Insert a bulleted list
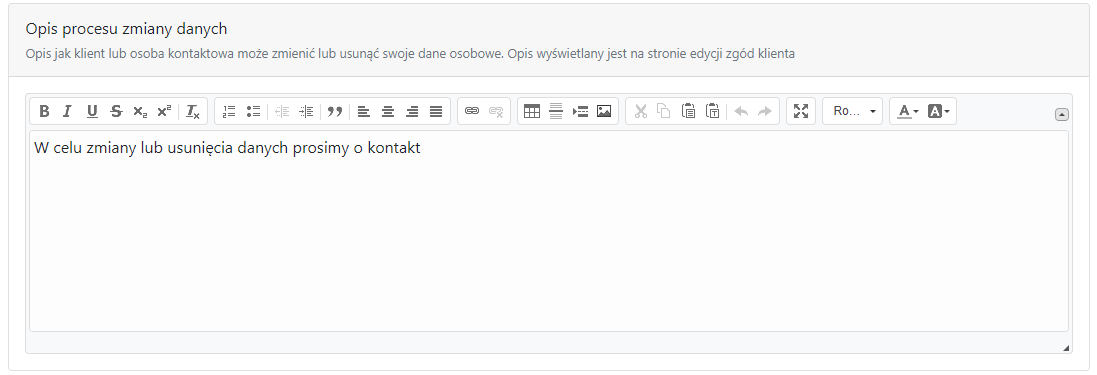 253,111
